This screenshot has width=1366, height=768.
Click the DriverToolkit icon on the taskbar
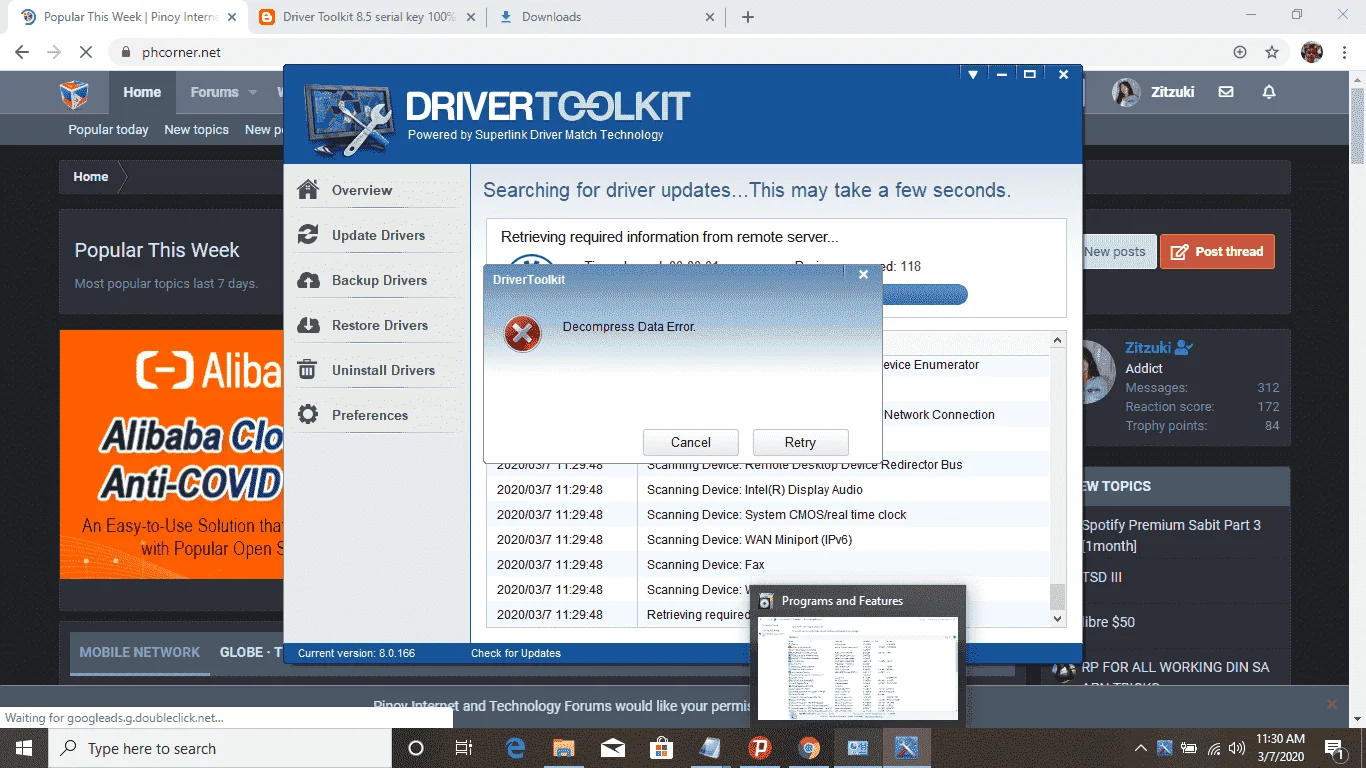(x=907, y=748)
